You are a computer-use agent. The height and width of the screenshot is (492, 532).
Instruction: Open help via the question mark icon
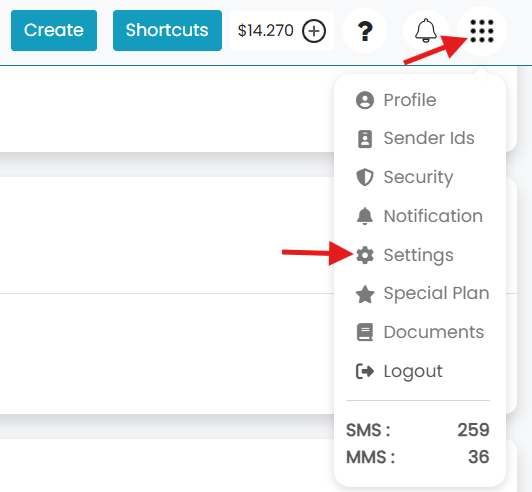(x=365, y=31)
